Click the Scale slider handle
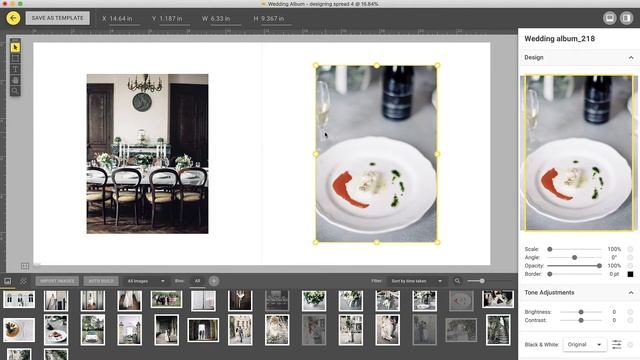The image size is (640, 360). click(550, 249)
